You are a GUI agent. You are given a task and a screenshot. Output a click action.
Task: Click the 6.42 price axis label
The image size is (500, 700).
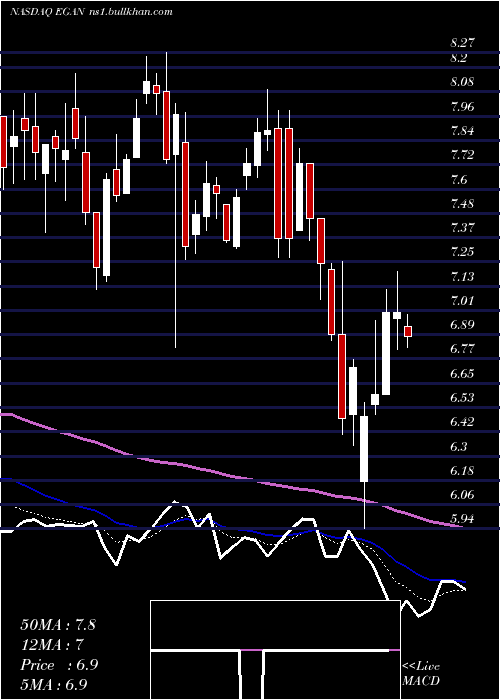click(x=462, y=422)
